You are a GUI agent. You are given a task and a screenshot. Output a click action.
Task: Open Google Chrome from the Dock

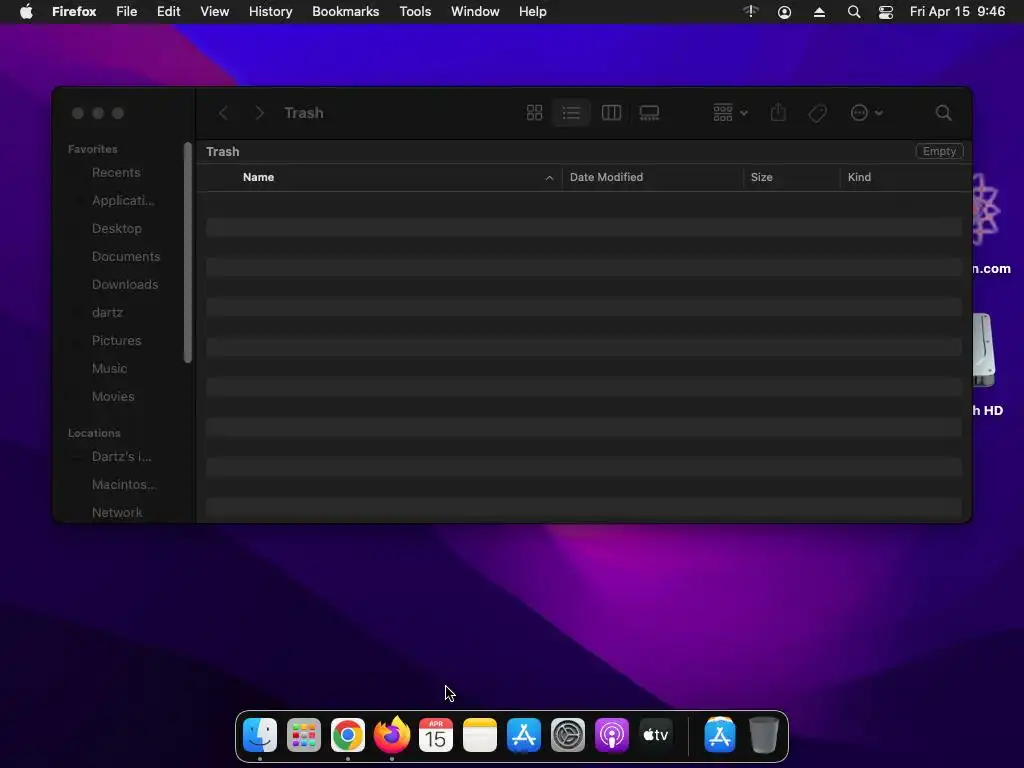point(347,735)
